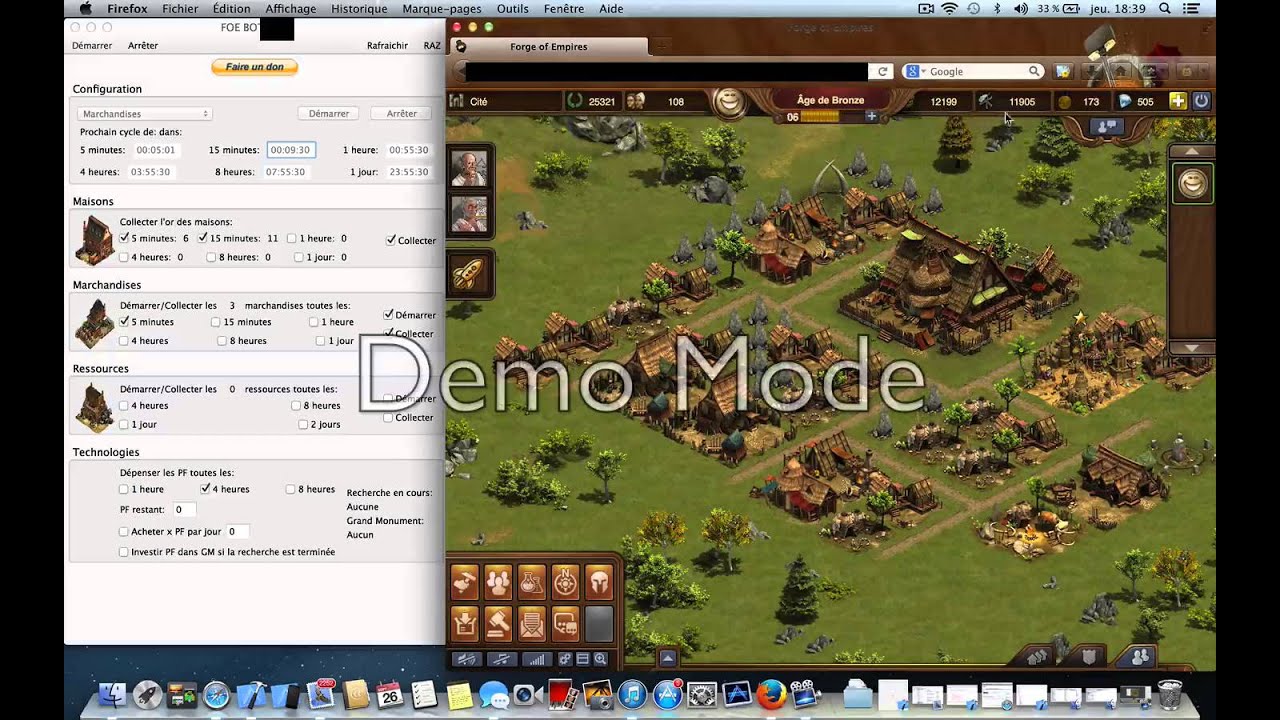This screenshot has height=720, width=1280.
Task: Open the Marchandises configuration dropdown
Action: point(144,114)
